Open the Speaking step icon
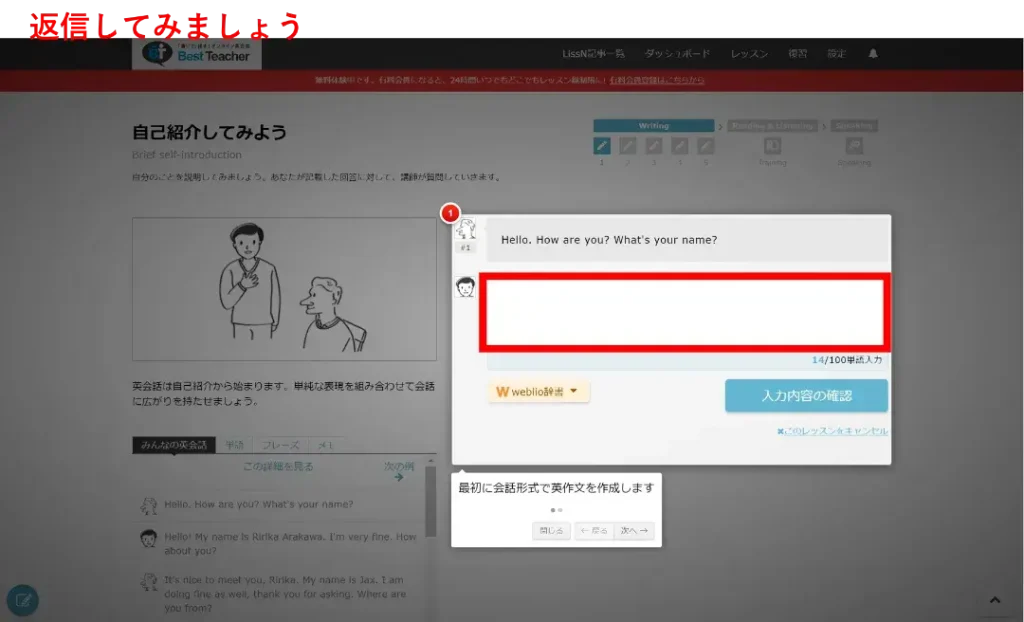The width and height of the screenshot is (1024, 622). 854,146
